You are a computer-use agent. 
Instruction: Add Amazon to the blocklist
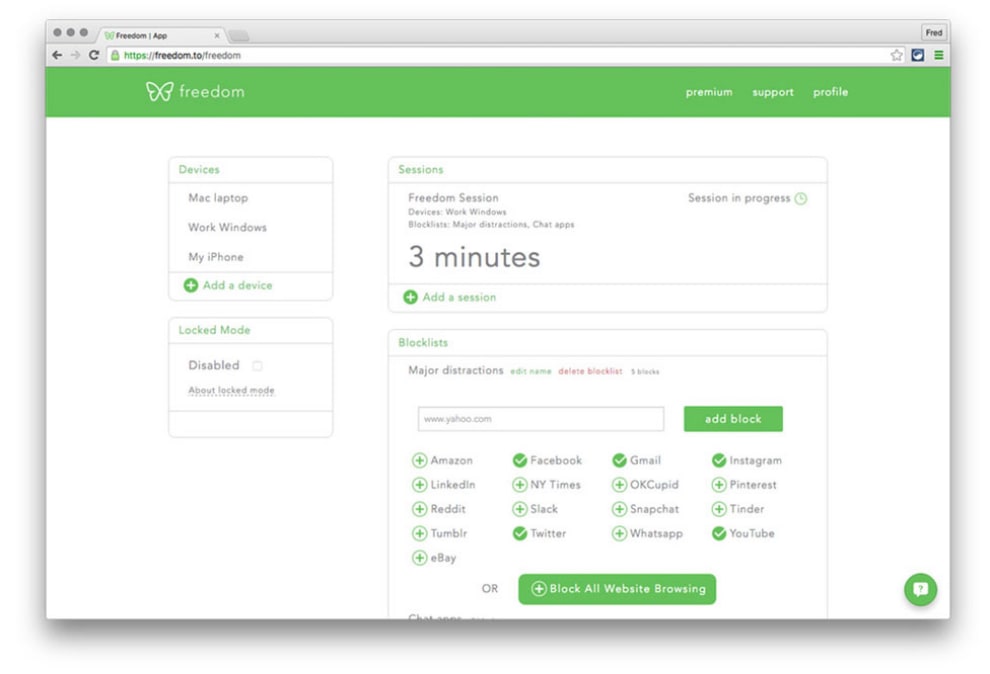[419, 461]
